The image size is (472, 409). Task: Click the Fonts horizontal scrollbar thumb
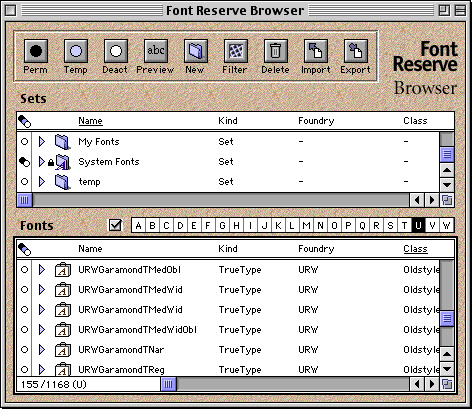pos(168,384)
